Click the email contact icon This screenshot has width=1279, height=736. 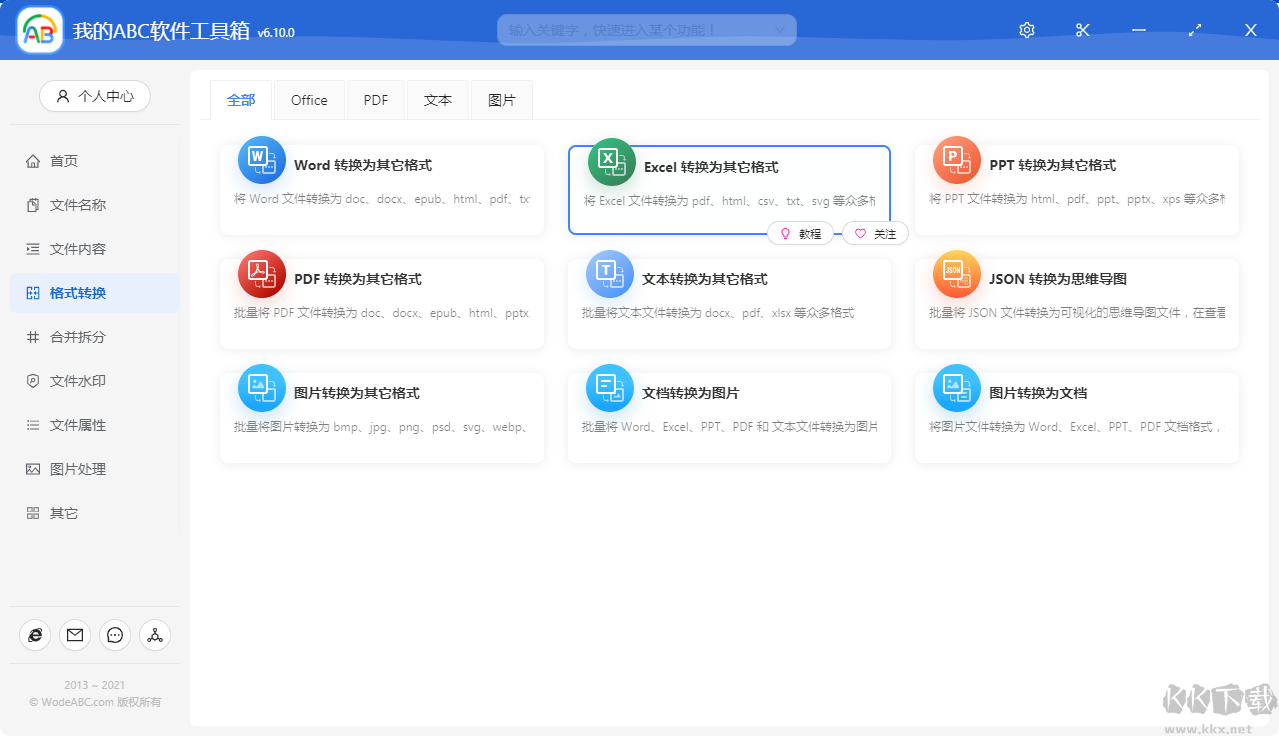[x=75, y=635]
